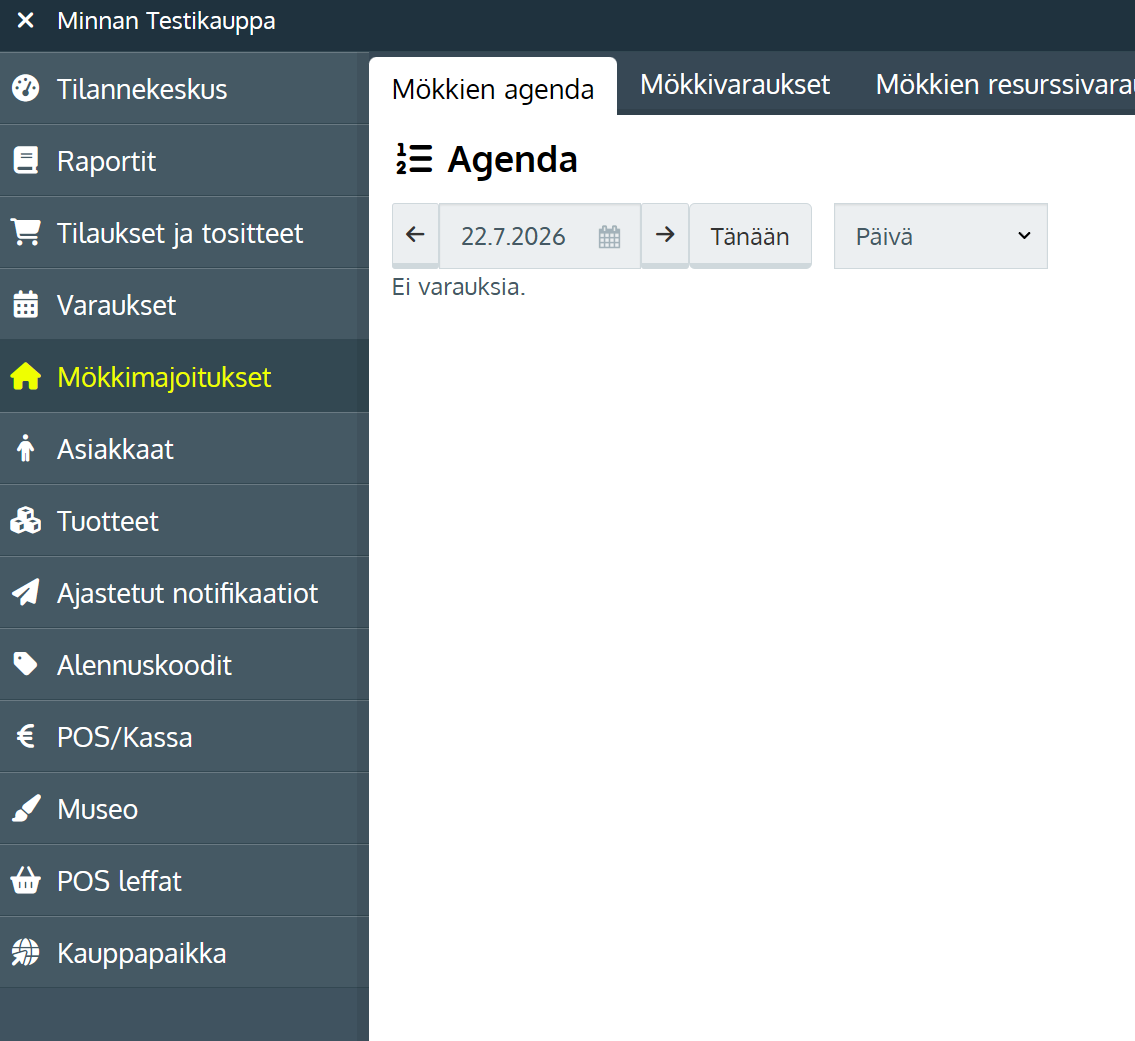Click the Tilannekeskus dashboard gauge icon

25,88
